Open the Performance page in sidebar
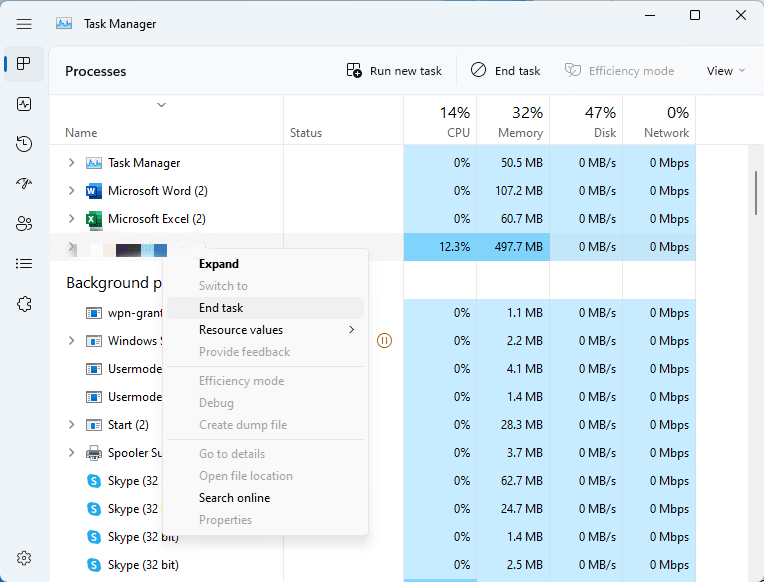Viewport: 764px width, 582px height. (x=24, y=104)
